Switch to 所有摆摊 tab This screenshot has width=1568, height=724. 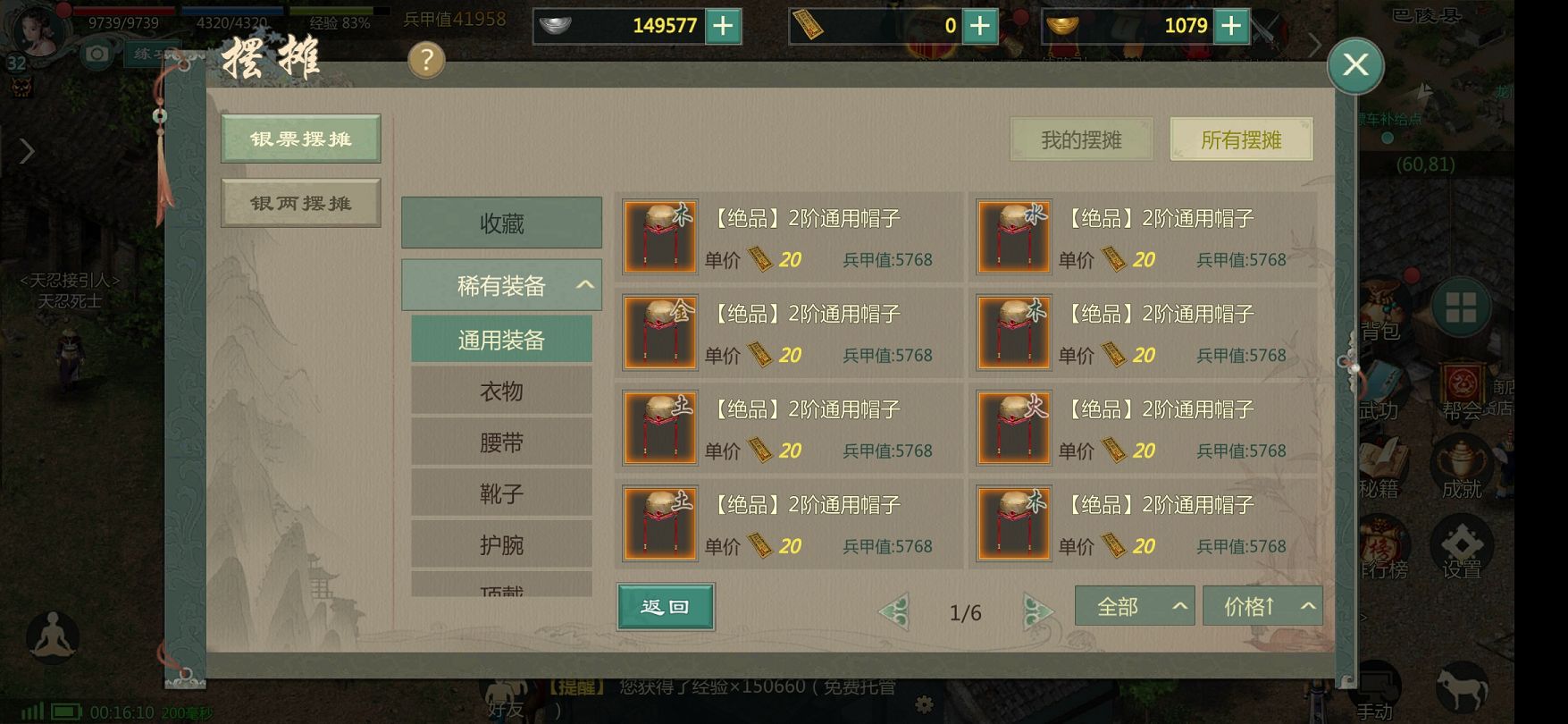tap(1241, 139)
